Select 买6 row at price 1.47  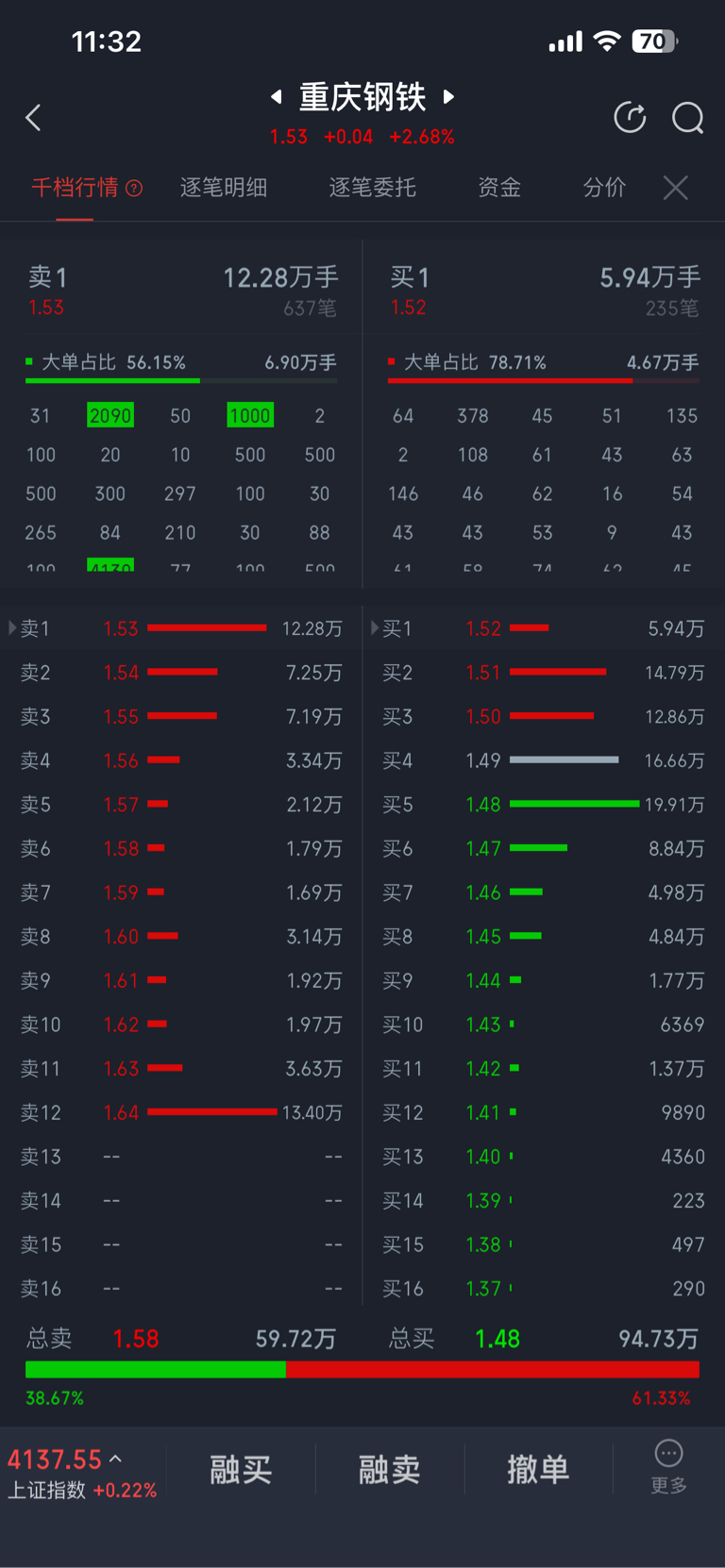pyautogui.click(x=544, y=848)
